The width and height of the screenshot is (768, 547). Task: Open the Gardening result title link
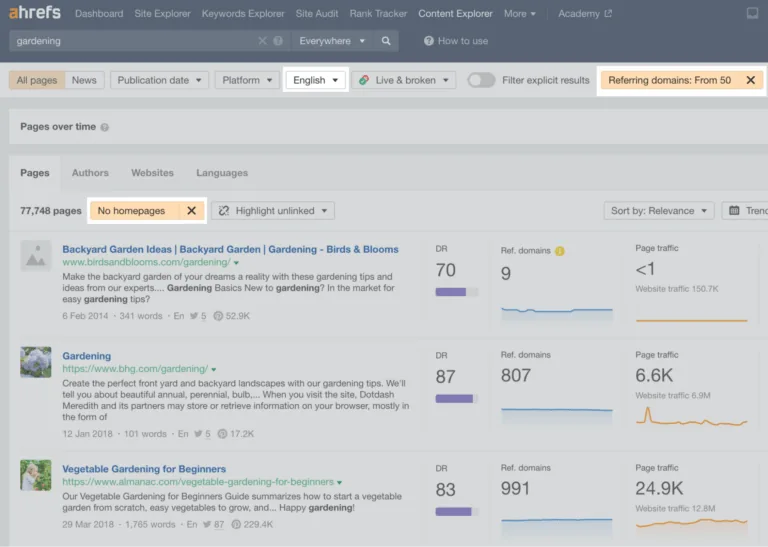click(x=87, y=356)
